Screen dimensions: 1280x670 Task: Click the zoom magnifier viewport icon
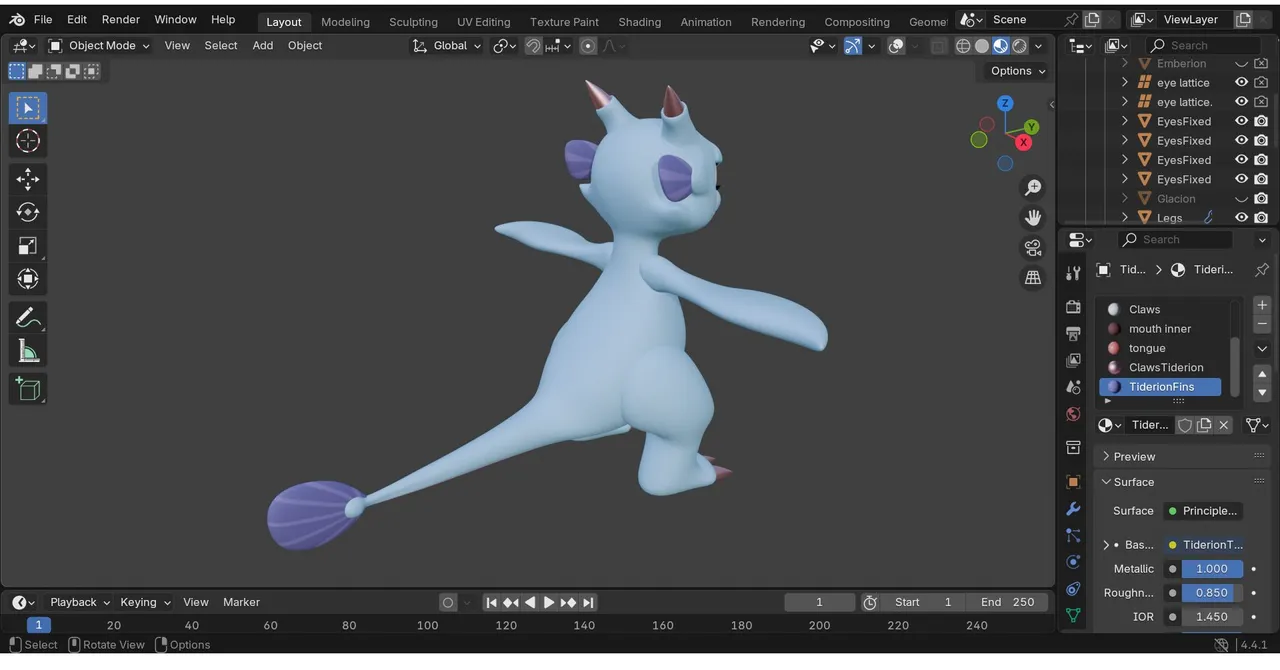pos(1033,187)
